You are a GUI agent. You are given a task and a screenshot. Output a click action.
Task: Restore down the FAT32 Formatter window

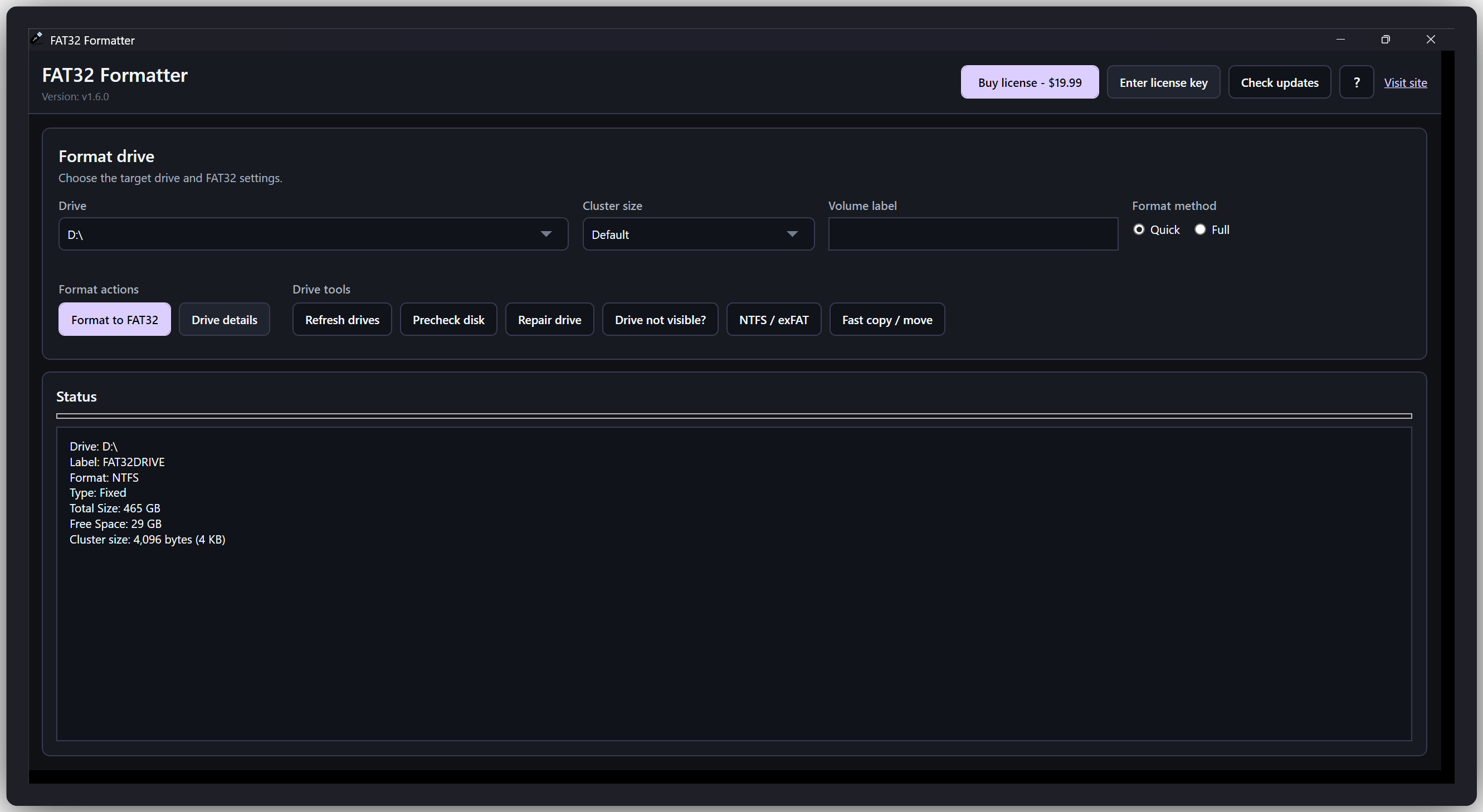(1386, 40)
